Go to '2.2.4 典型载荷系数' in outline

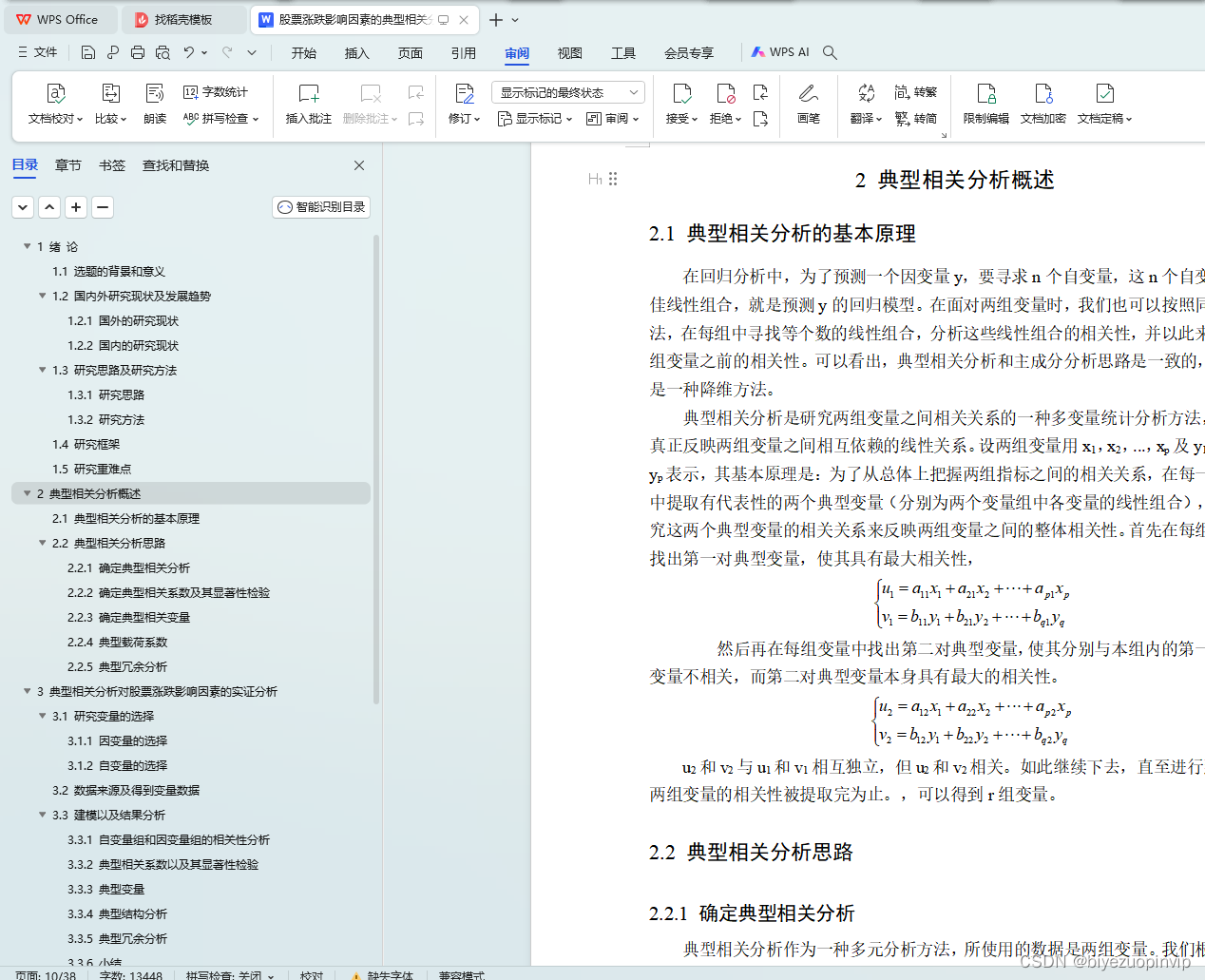(117, 642)
